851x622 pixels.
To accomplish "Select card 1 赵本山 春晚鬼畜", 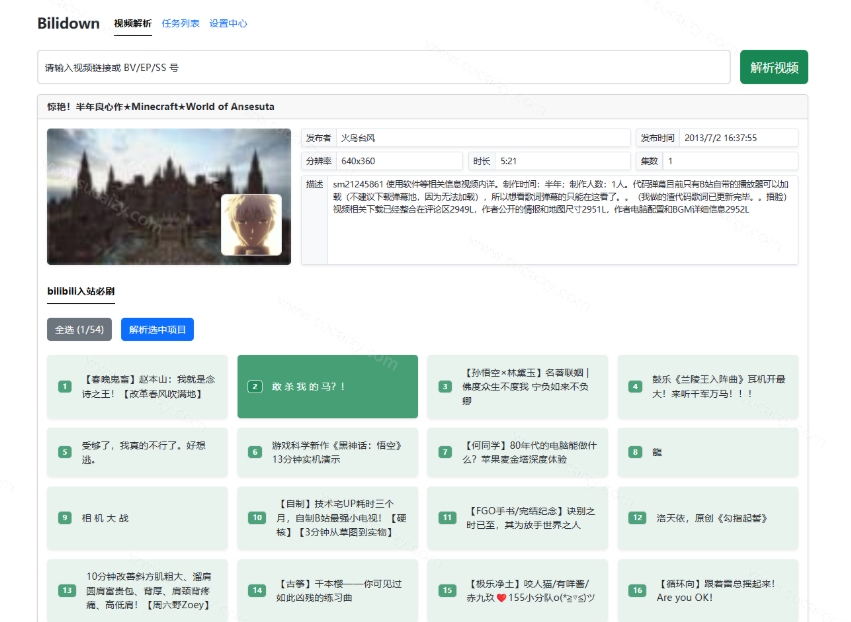I will tap(137, 386).
